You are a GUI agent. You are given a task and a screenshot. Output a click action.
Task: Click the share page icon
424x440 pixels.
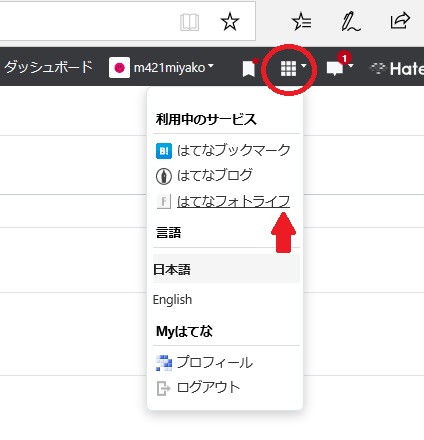400,21
